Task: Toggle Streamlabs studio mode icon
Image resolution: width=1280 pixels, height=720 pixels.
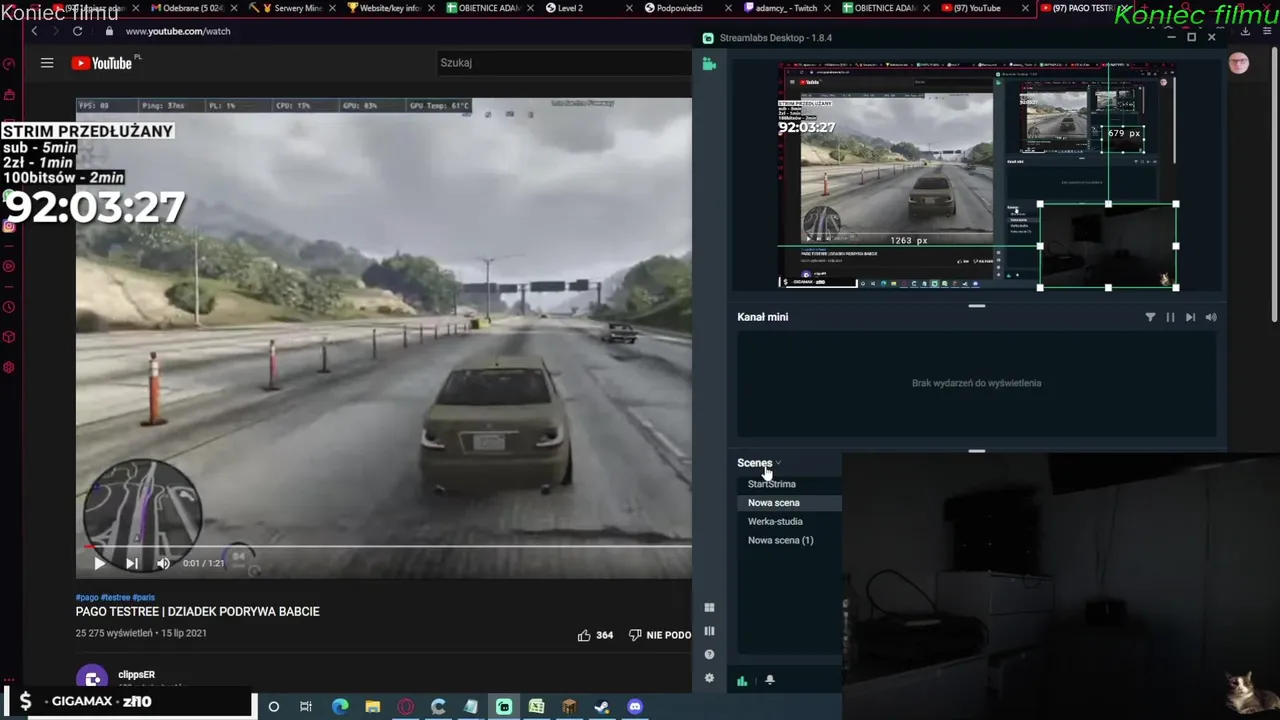Action: click(709, 631)
